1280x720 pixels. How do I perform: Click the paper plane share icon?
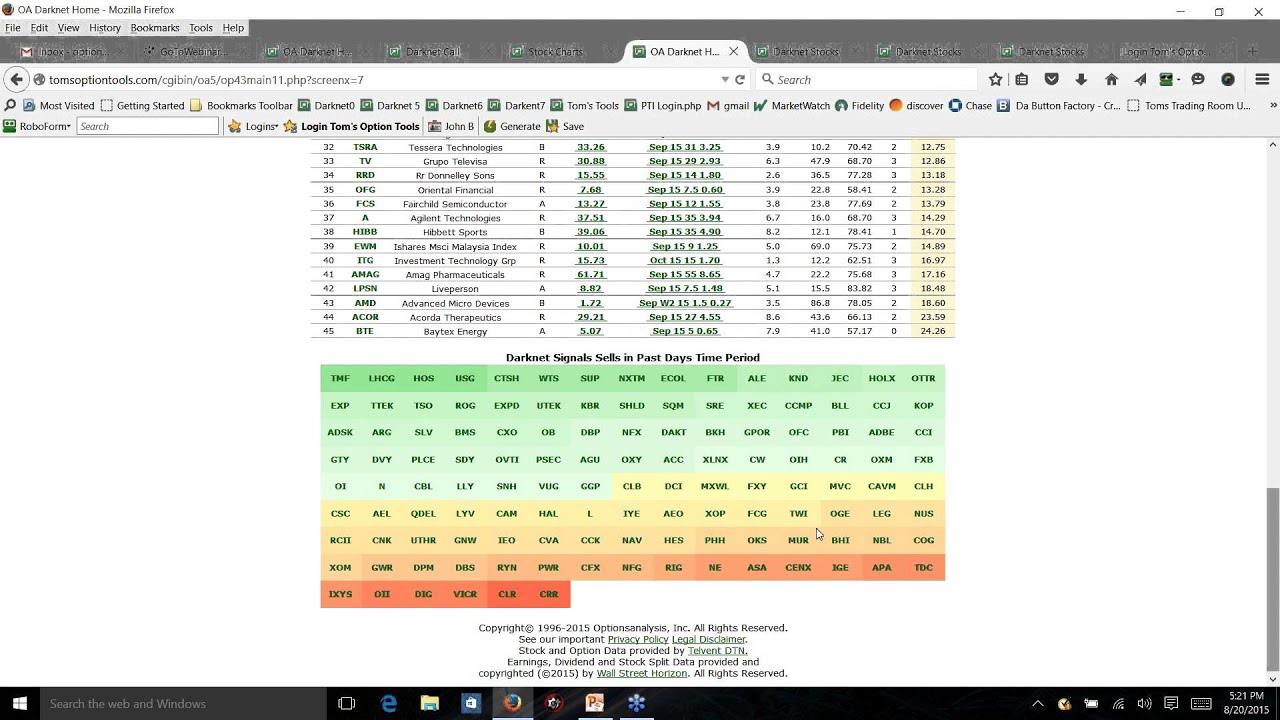click(1140, 79)
